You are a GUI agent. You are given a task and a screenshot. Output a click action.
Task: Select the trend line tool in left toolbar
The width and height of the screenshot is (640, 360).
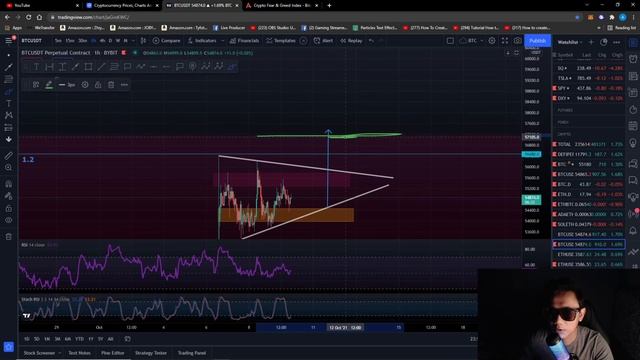(x=9, y=67)
